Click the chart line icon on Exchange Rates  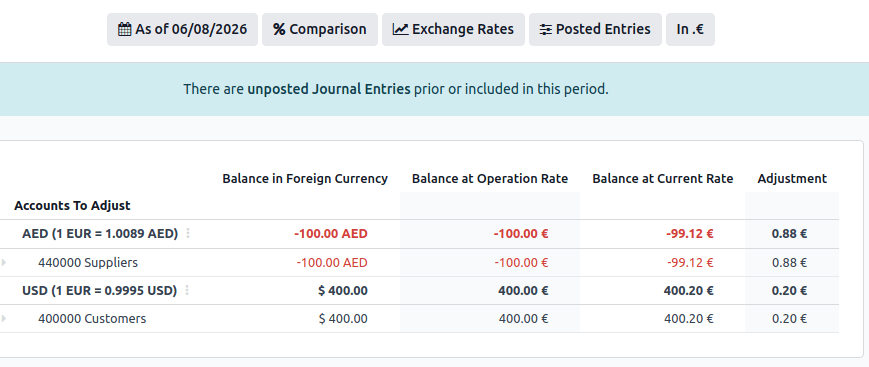(401, 29)
